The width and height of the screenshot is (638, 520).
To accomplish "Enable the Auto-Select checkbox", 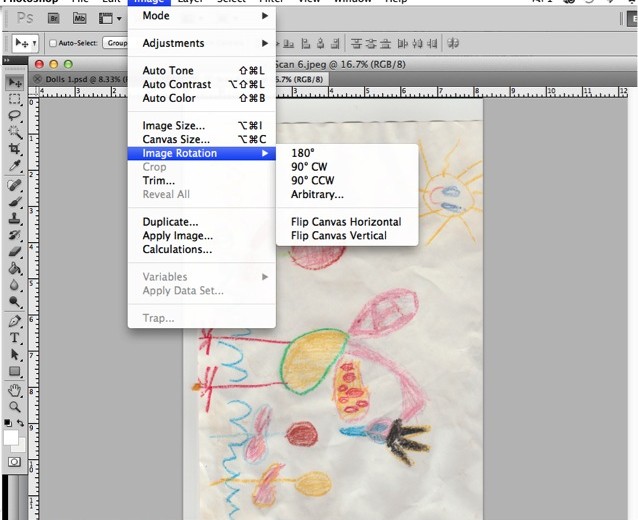I will (x=53, y=43).
